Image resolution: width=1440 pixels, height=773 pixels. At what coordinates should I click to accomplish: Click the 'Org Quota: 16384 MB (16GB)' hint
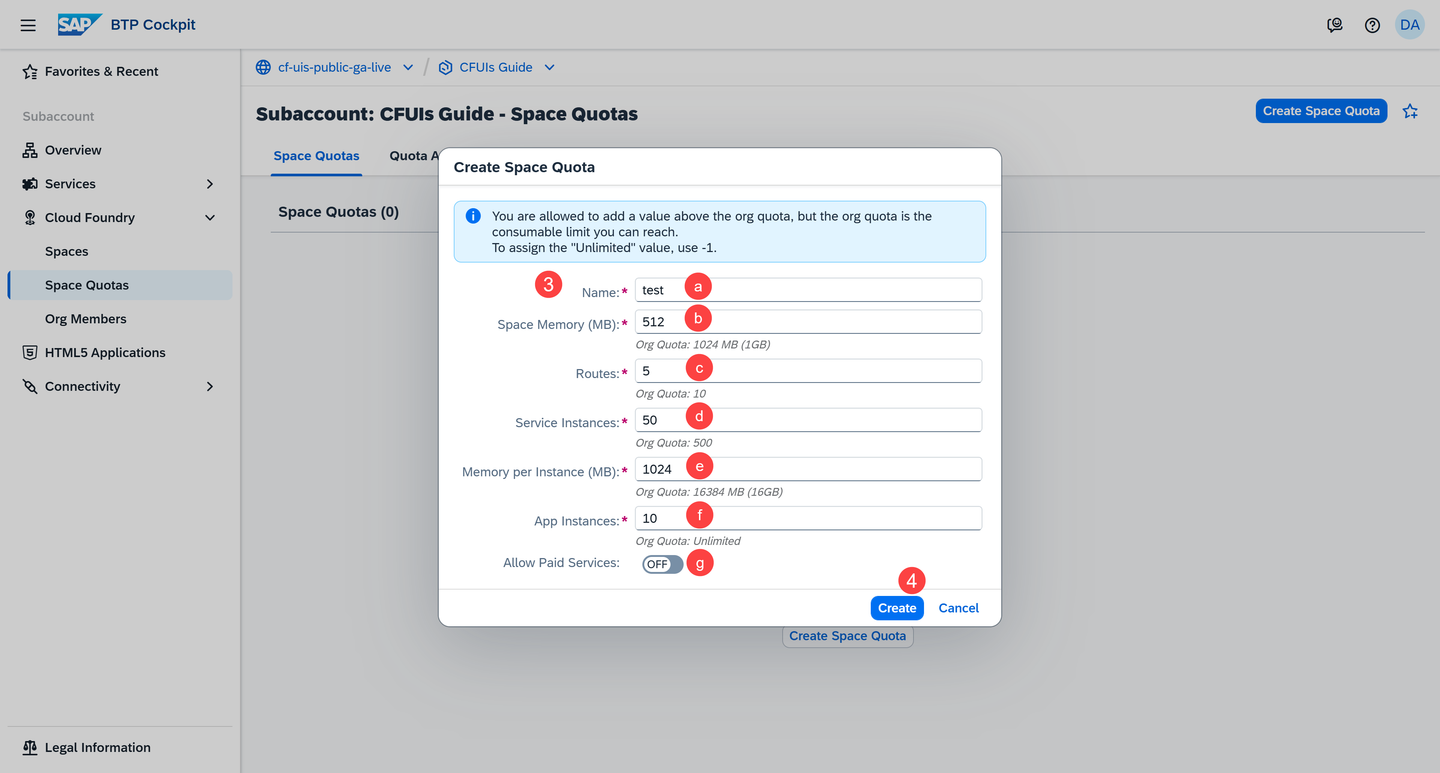click(709, 492)
